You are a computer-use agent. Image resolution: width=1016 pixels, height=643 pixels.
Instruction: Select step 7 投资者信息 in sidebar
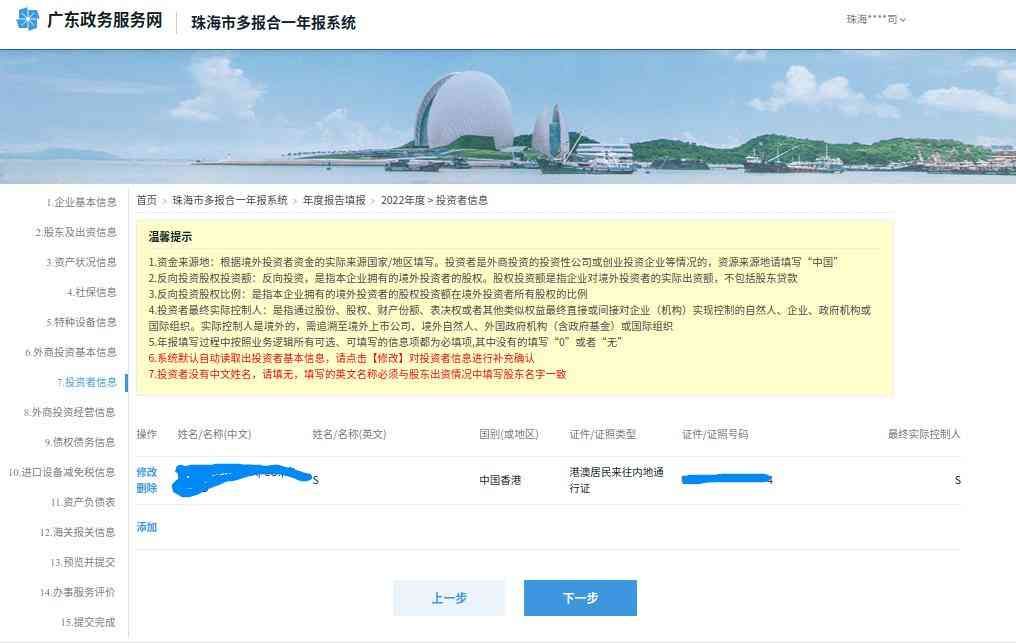click(x=87, y=382)
